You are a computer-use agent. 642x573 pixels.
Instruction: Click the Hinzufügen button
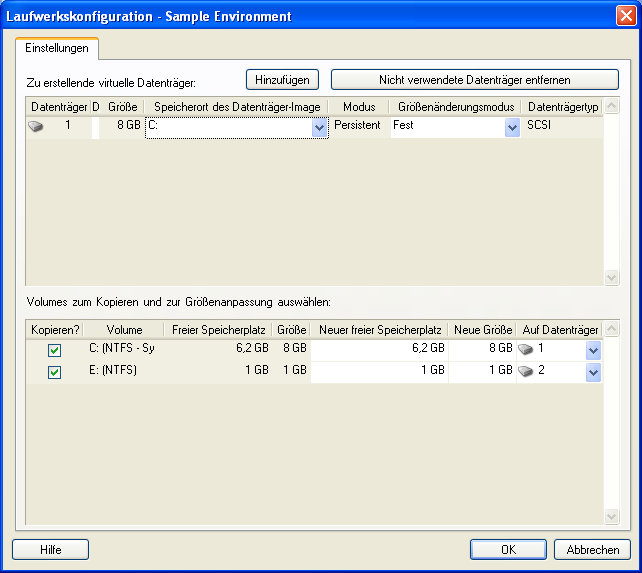pyautogui.click(x=282, y=79)
